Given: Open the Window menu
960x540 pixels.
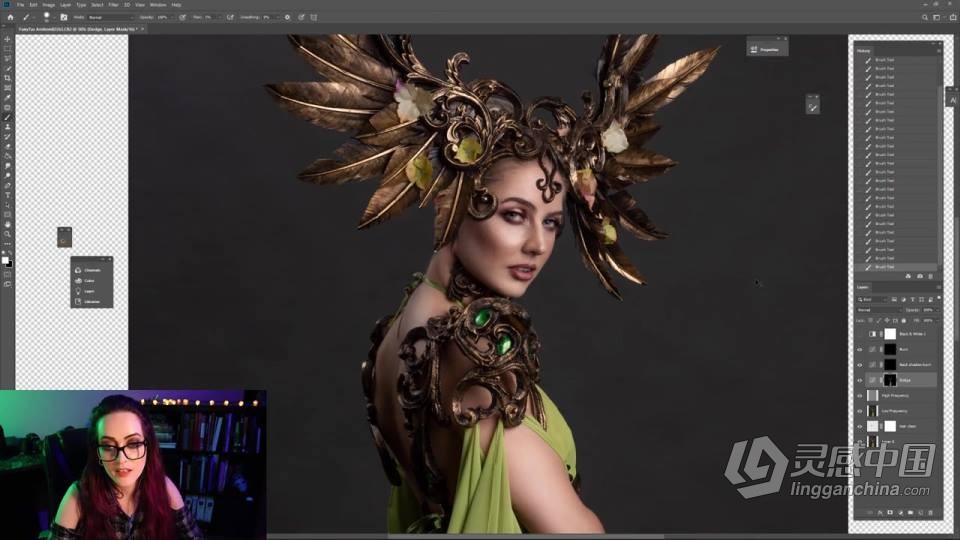Looking at the screenshot, I should pos(158,5).
